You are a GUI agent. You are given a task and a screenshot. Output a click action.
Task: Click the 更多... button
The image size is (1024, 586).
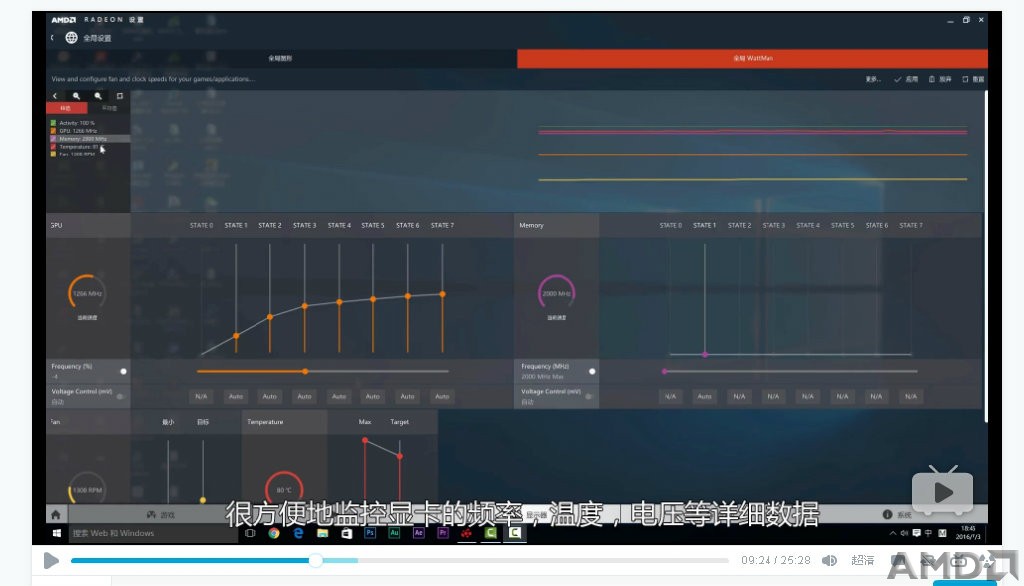point(873,79)
